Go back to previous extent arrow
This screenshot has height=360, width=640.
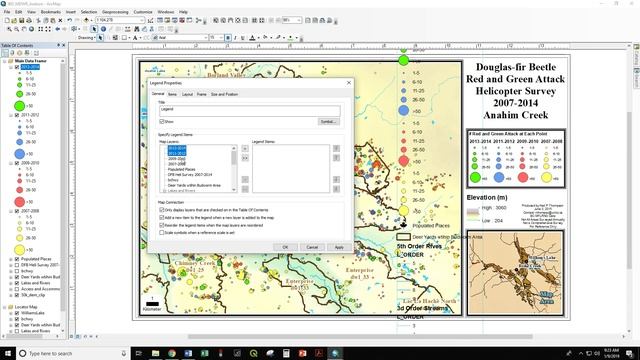click(58, 29)
